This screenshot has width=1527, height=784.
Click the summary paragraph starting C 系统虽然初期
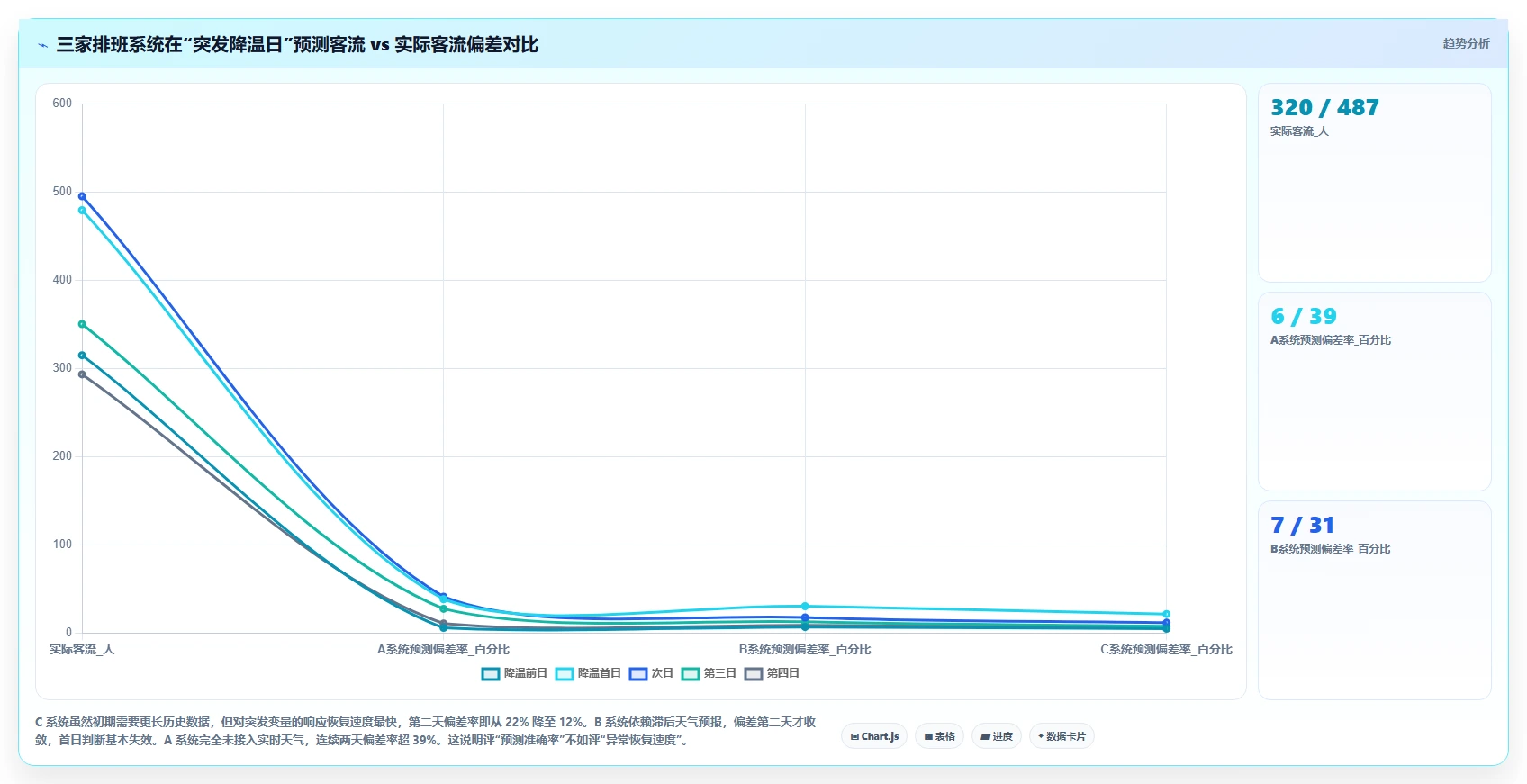tap(425, 731)
